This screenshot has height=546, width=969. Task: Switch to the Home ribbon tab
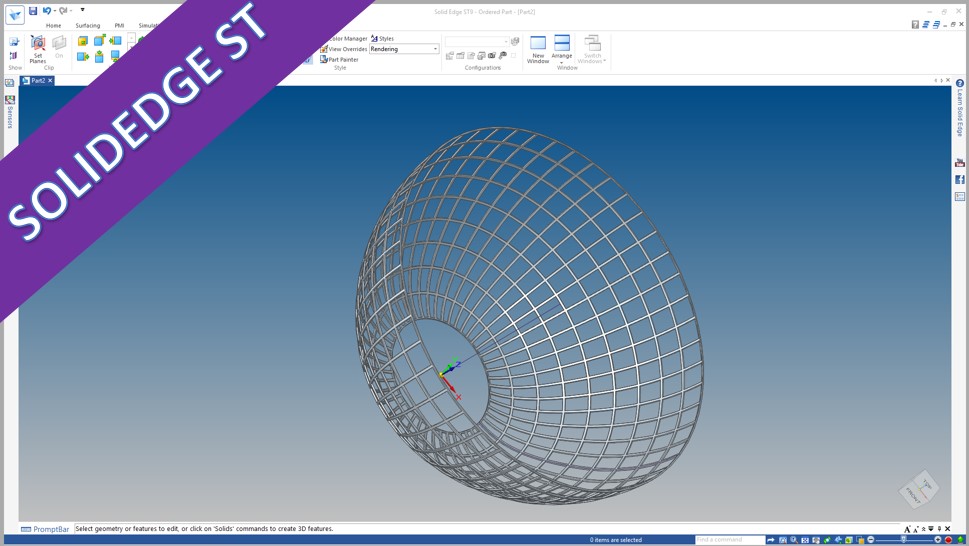click(x=53, y=25)
